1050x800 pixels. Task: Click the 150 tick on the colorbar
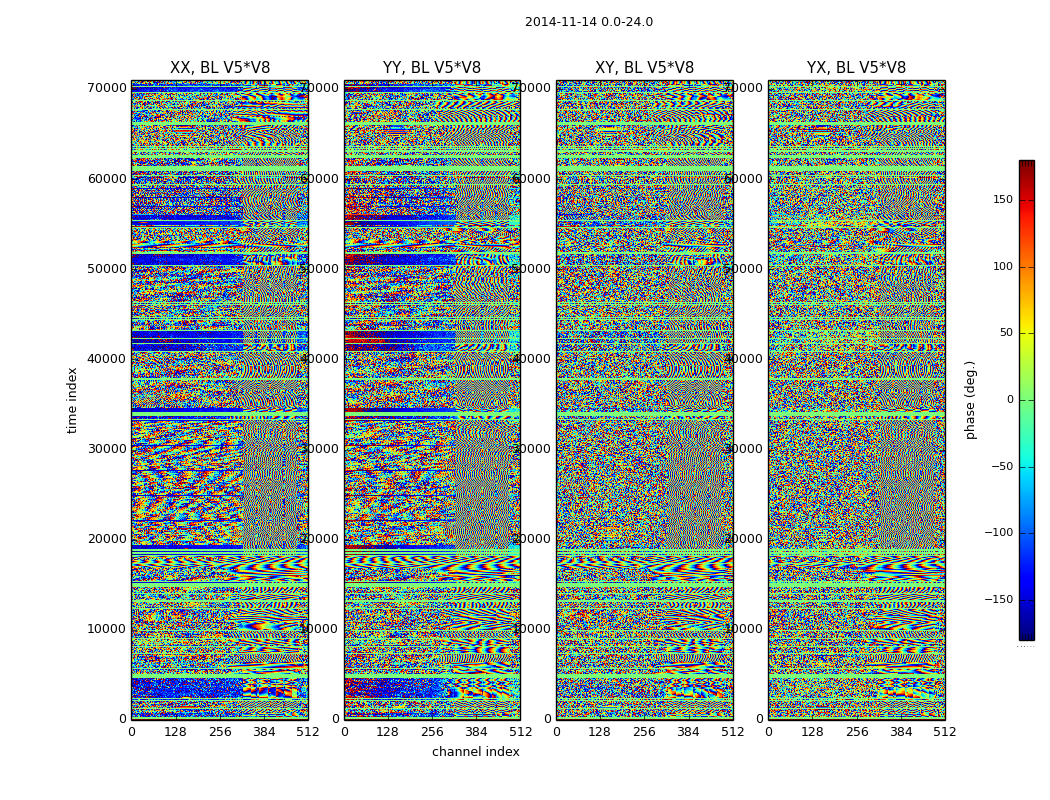point(1002,200)
